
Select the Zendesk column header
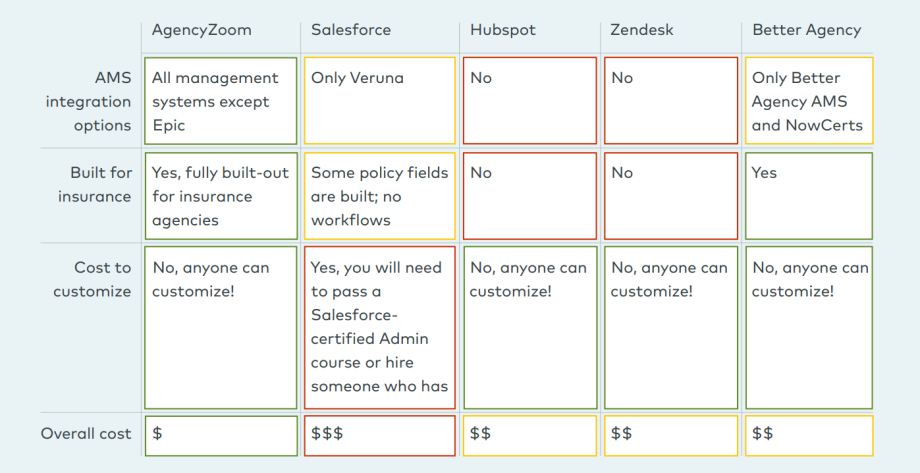(641, 30)
